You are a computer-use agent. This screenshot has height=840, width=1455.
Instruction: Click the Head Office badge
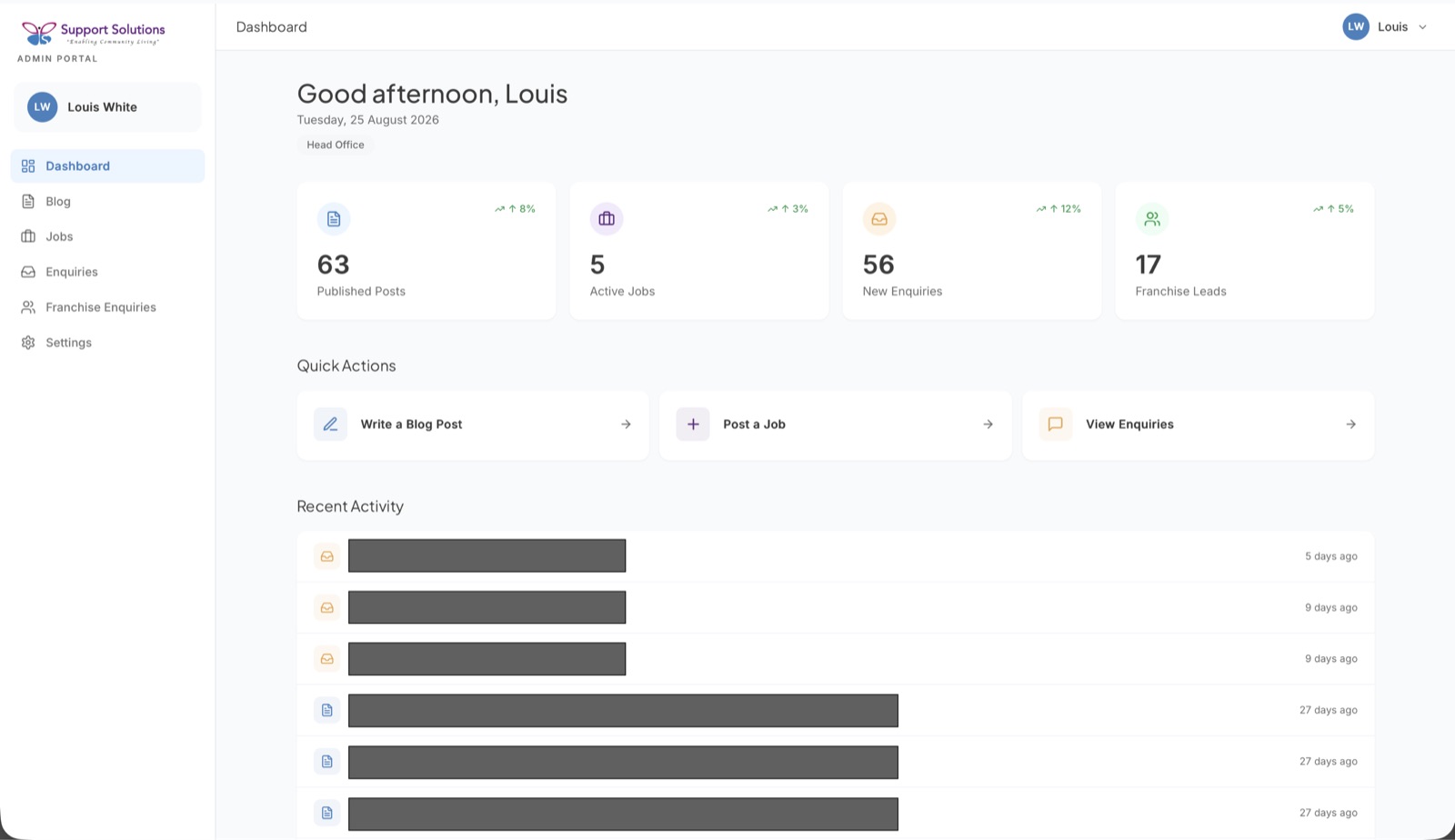click(x=336, y=145)
